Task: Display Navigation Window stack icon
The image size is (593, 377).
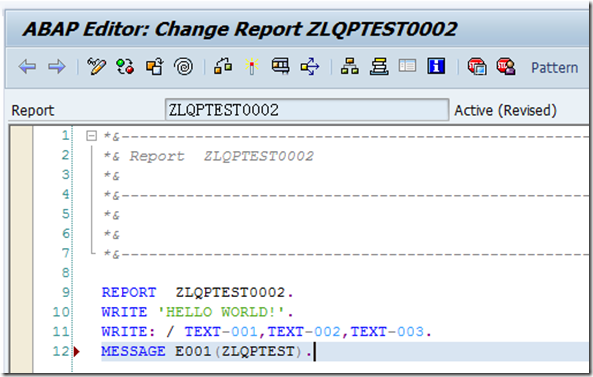Action: tap(379, 67)
